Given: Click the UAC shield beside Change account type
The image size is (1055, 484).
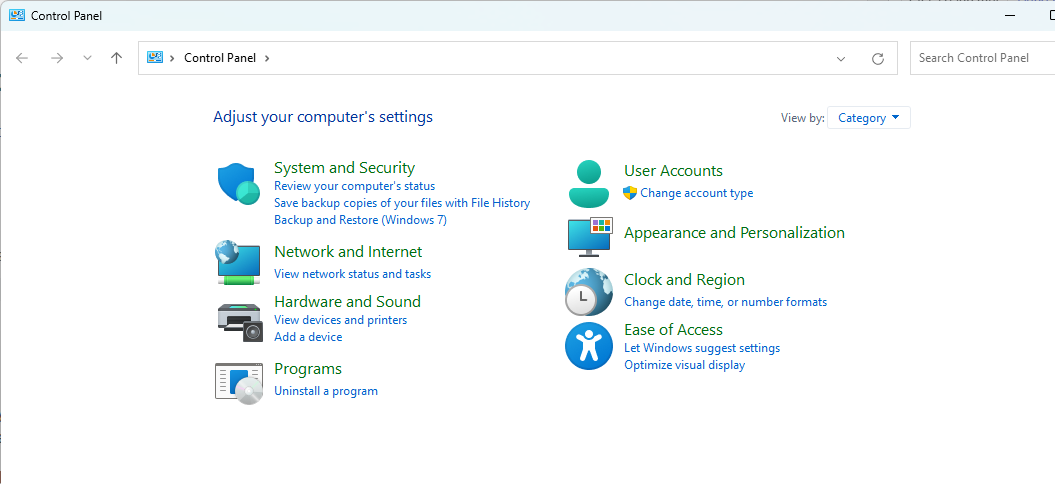Looking at the screenshot, I should pyautogui.click(x=630, y=193).
